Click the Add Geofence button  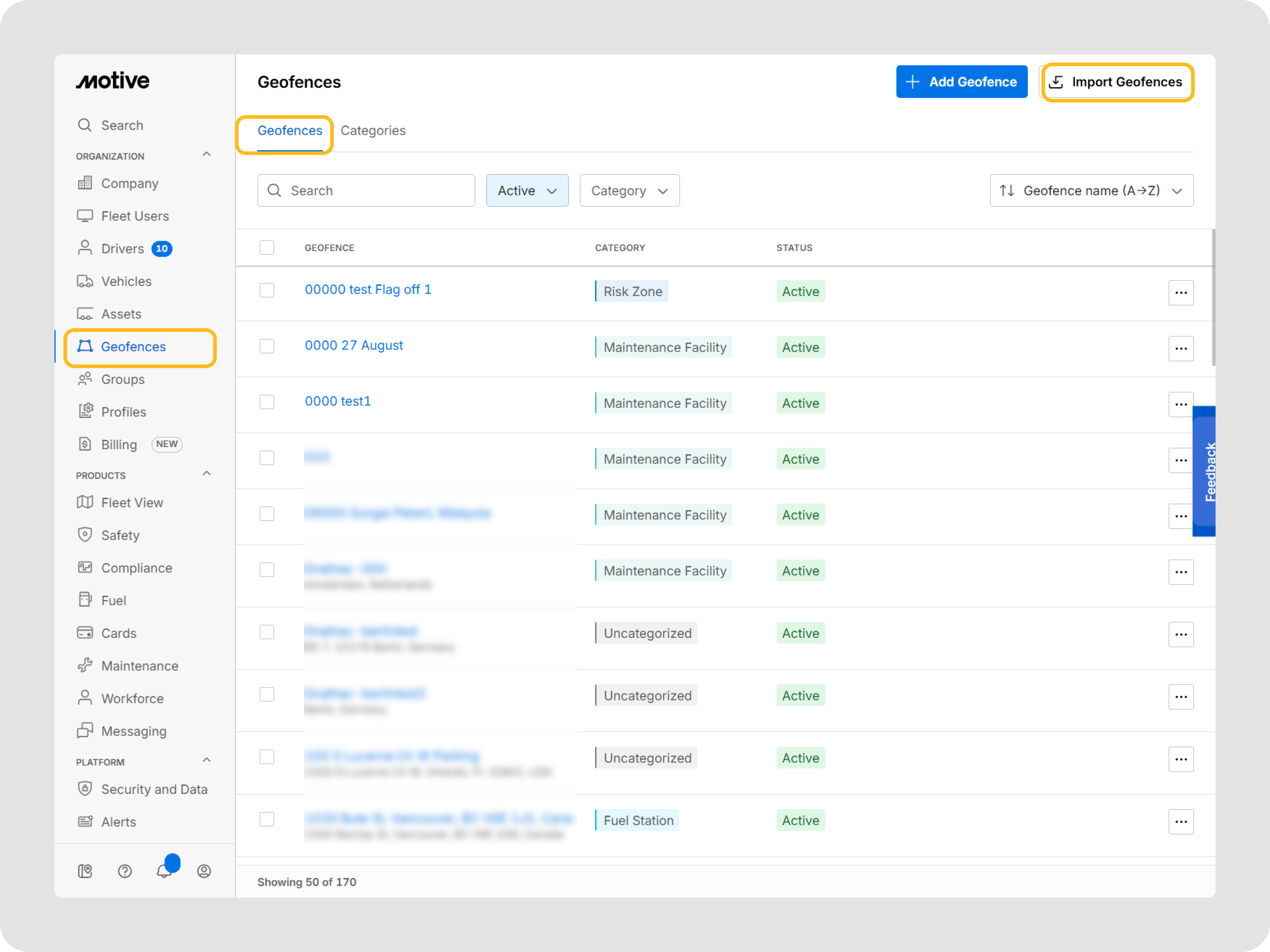961,82
